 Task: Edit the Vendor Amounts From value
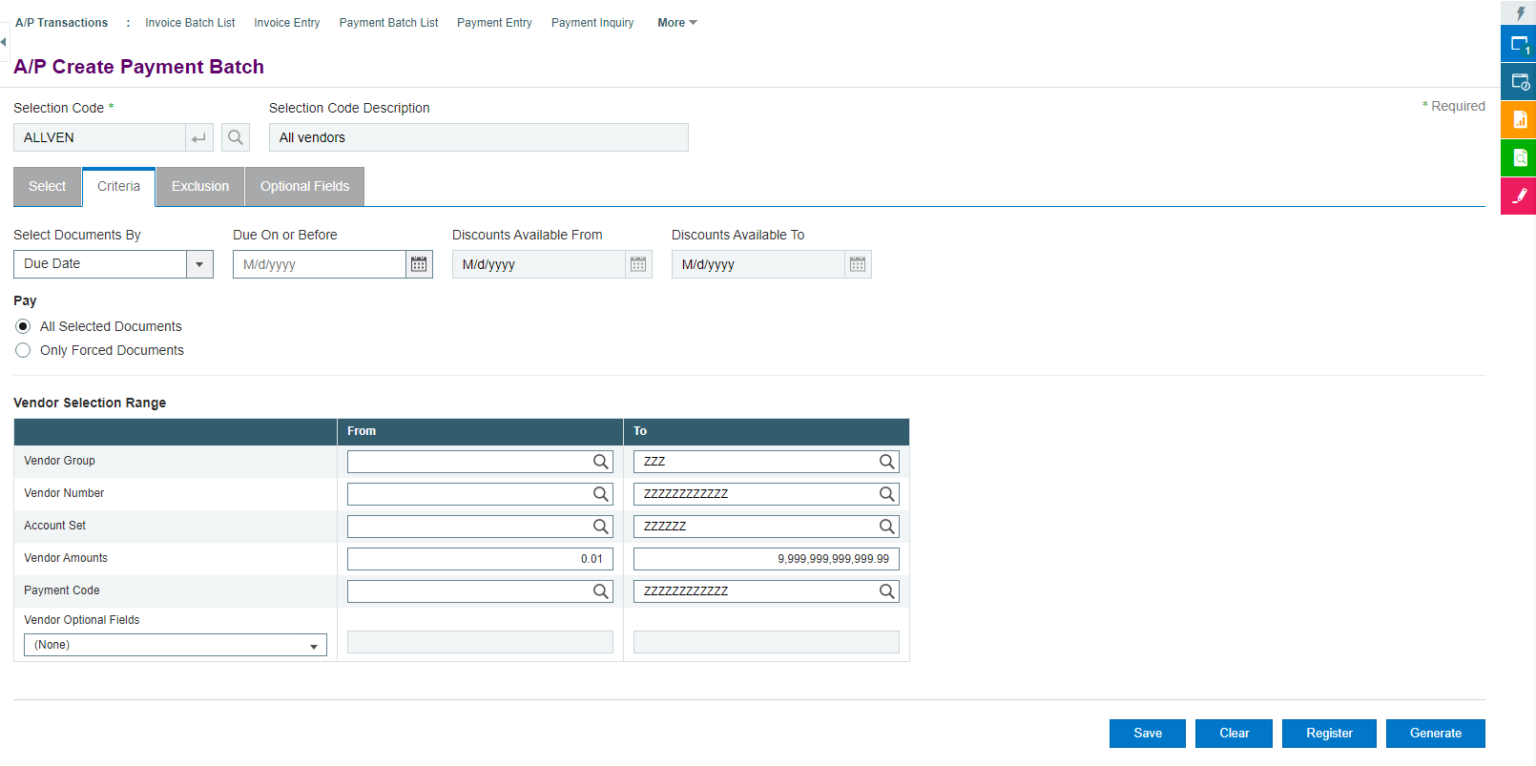(480, 558)
